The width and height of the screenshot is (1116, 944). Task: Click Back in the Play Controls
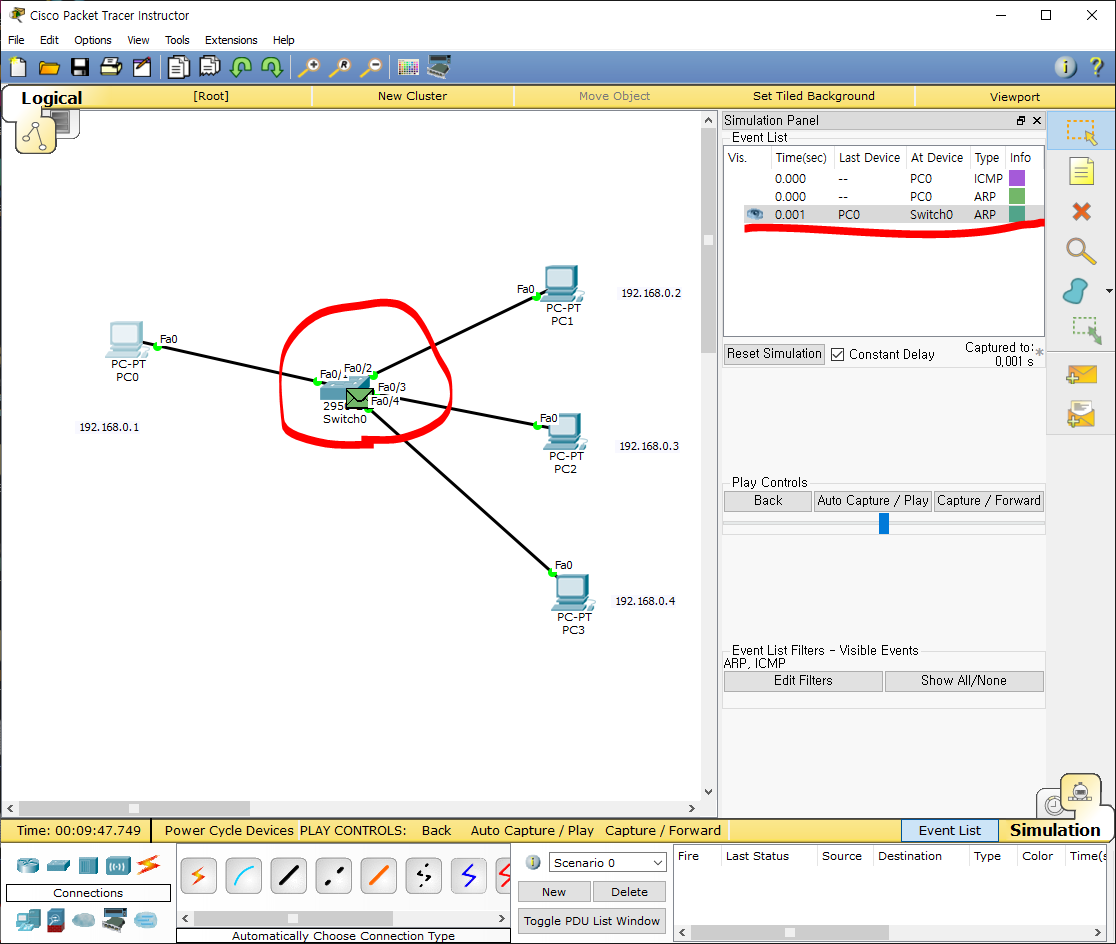tap(768, 500)
